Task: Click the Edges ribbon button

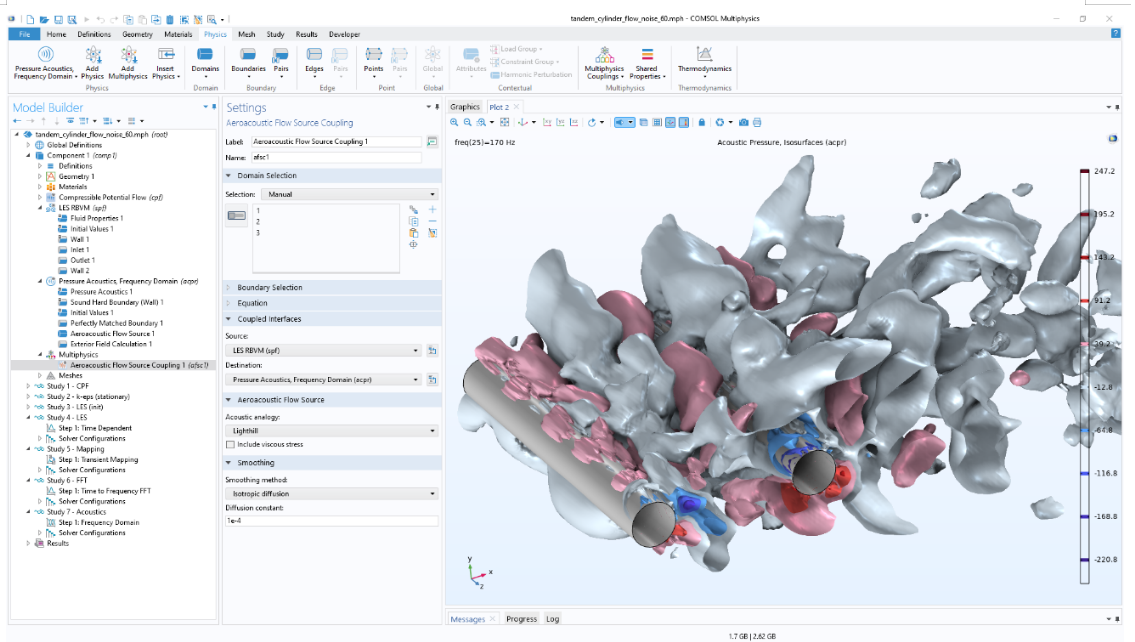Action: tap(314, 63)
